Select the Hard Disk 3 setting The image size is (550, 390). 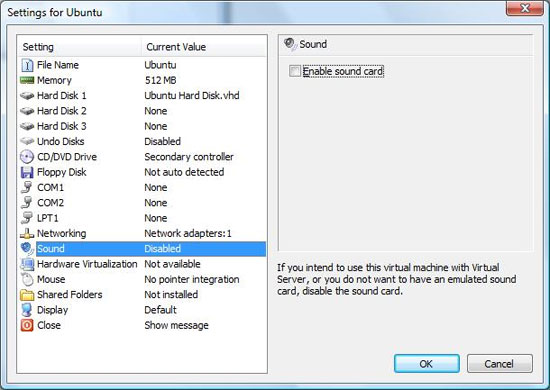click(x=62, y=126)
